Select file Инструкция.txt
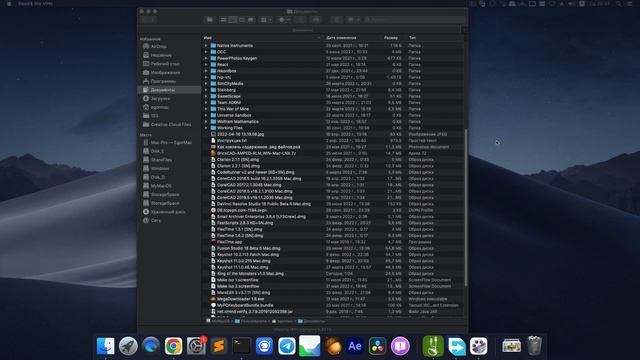 [x=333, y=140]
